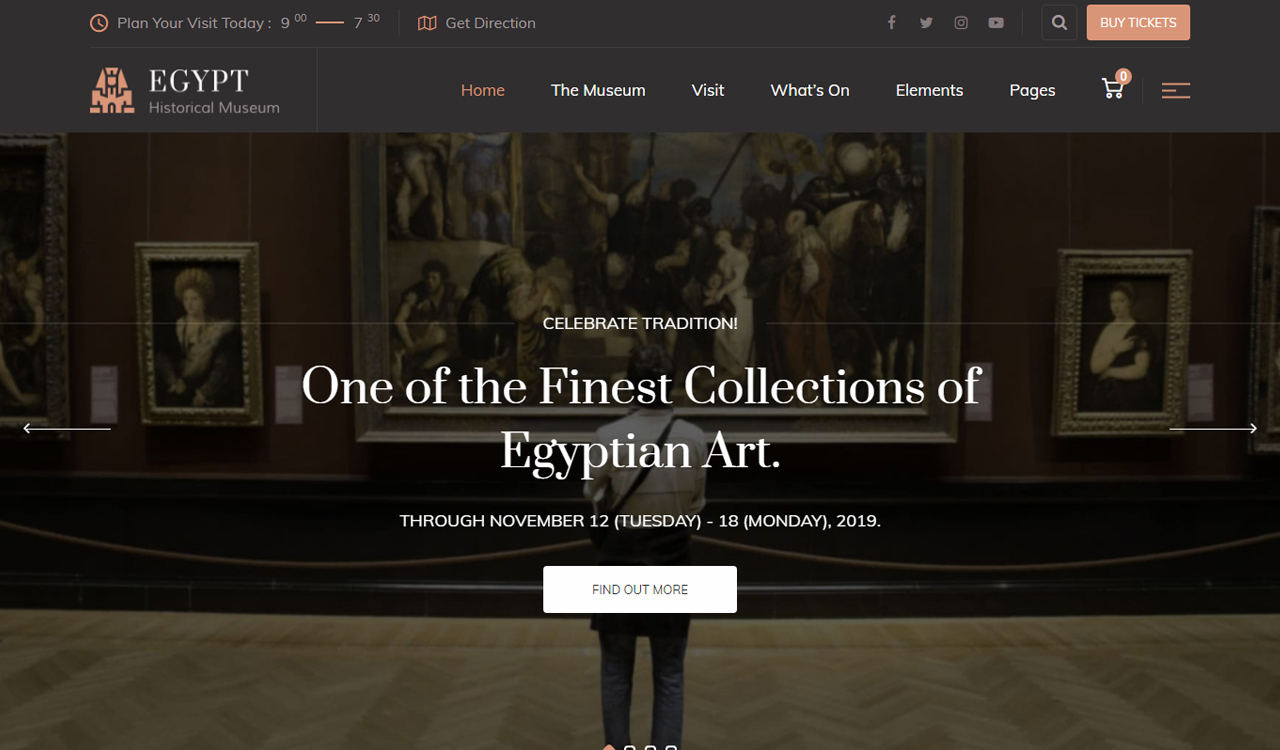This screenshot has width=1280, height=750.
Task: Click the Buy Tickets button
Action: point(1138,23)
